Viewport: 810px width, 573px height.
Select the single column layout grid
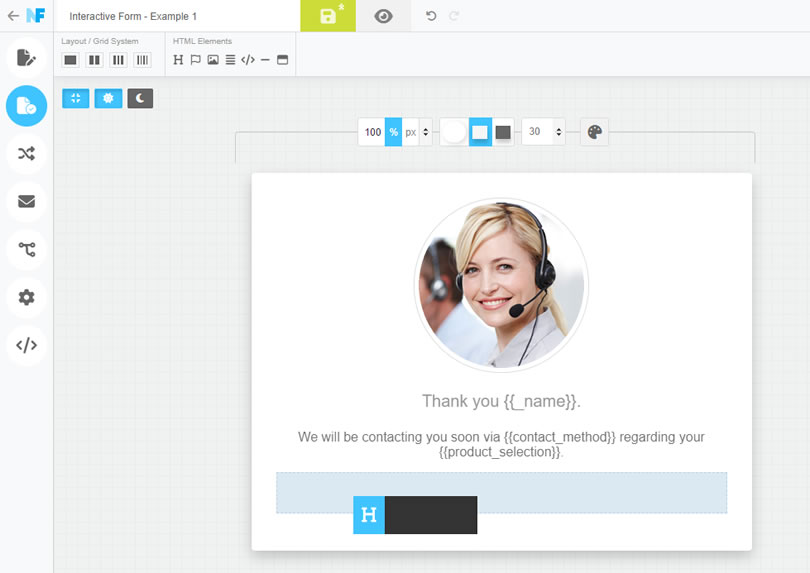pyautogui.click(x=71, y=60)
